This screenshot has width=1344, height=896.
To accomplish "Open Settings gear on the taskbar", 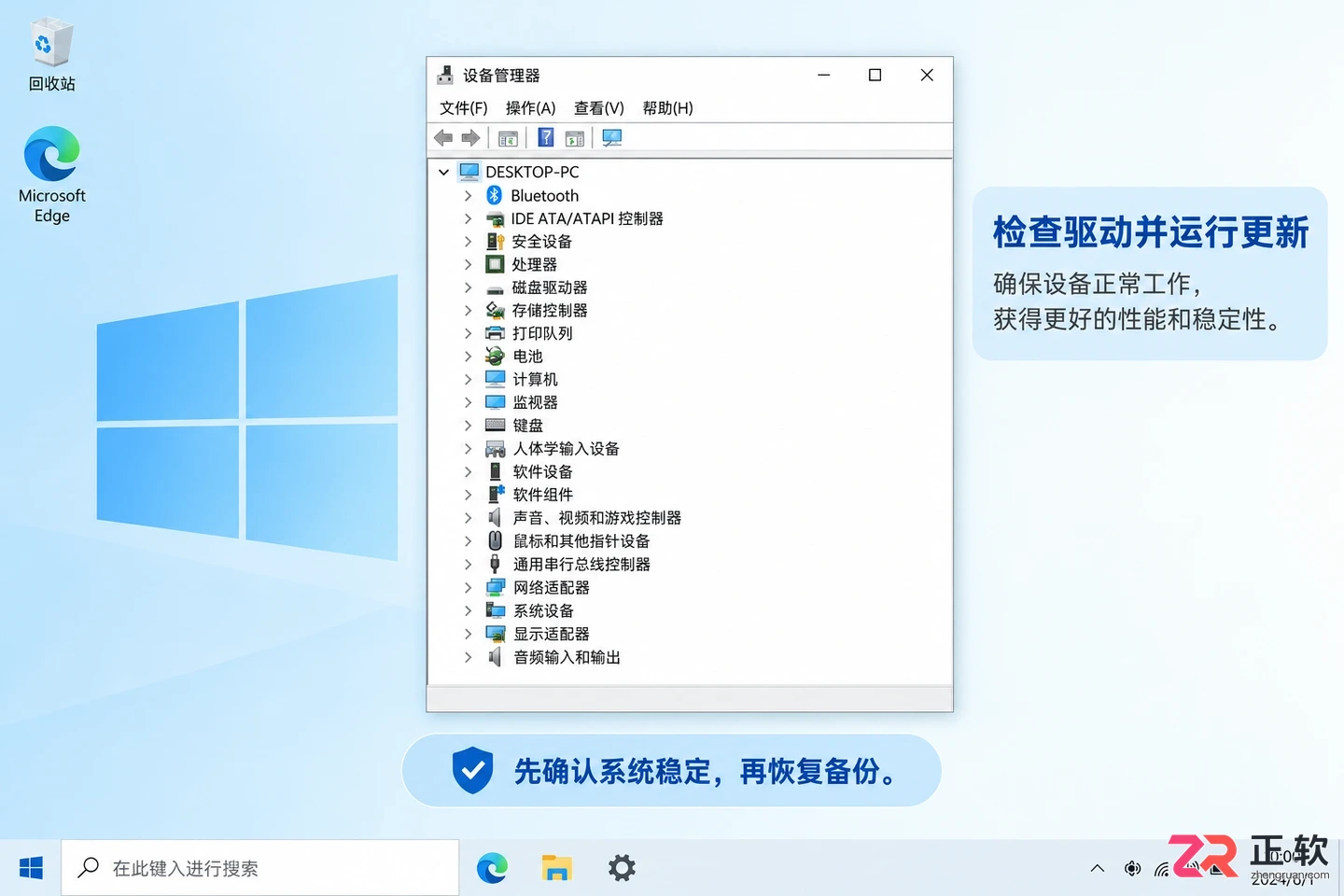I will tap(622, 868).
